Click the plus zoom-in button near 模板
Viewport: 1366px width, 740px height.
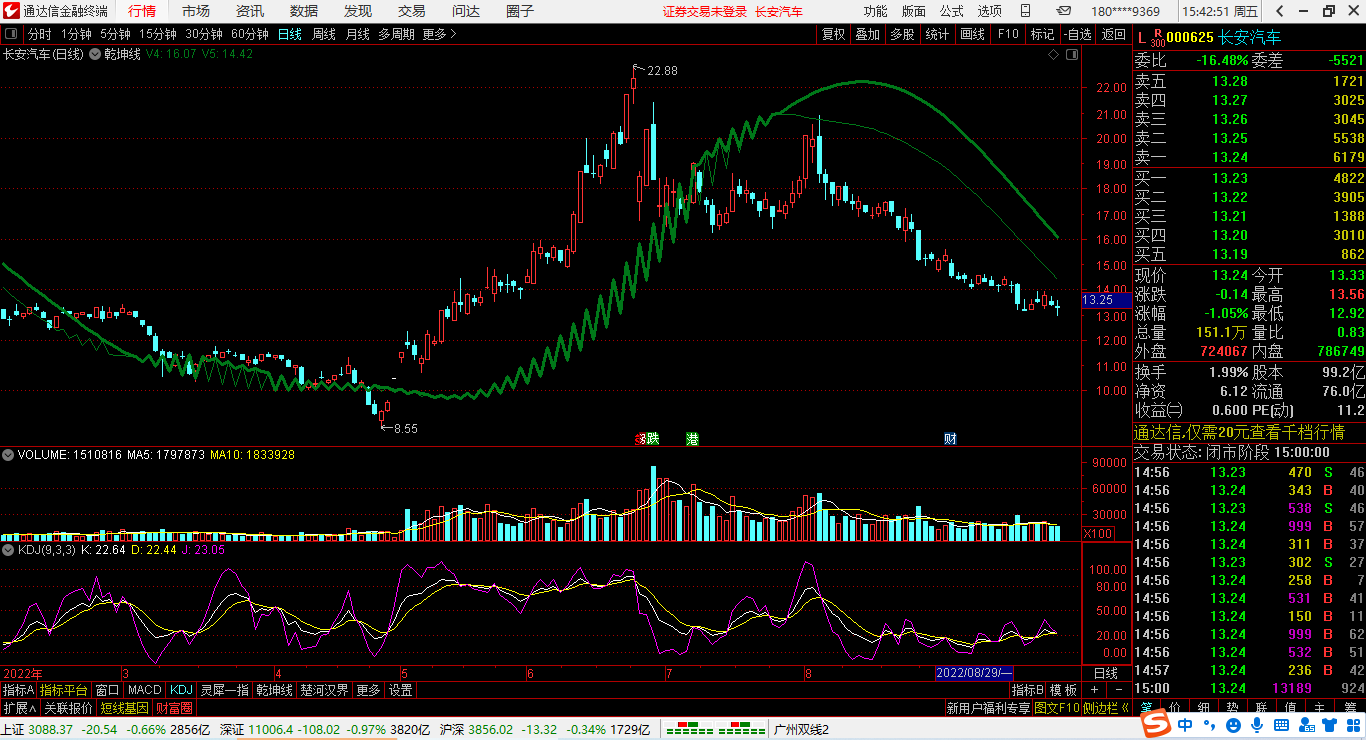[x=1094, y=690]
